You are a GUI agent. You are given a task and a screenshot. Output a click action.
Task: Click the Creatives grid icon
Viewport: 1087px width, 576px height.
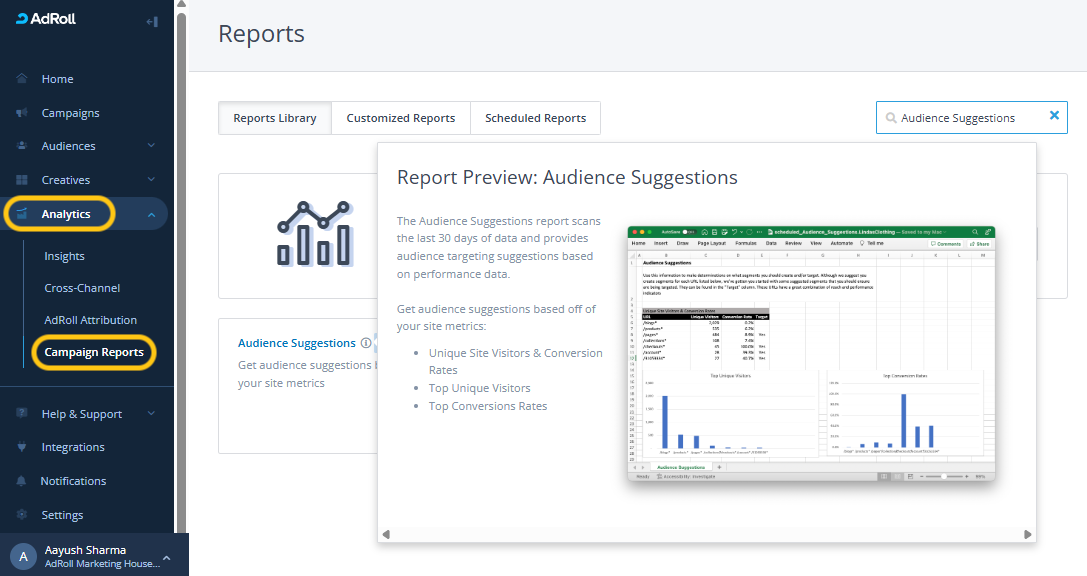click(x=22, y=180)
